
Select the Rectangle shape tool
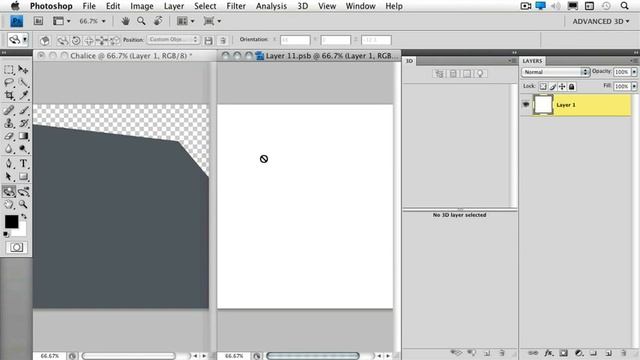(x=23, y=176)
